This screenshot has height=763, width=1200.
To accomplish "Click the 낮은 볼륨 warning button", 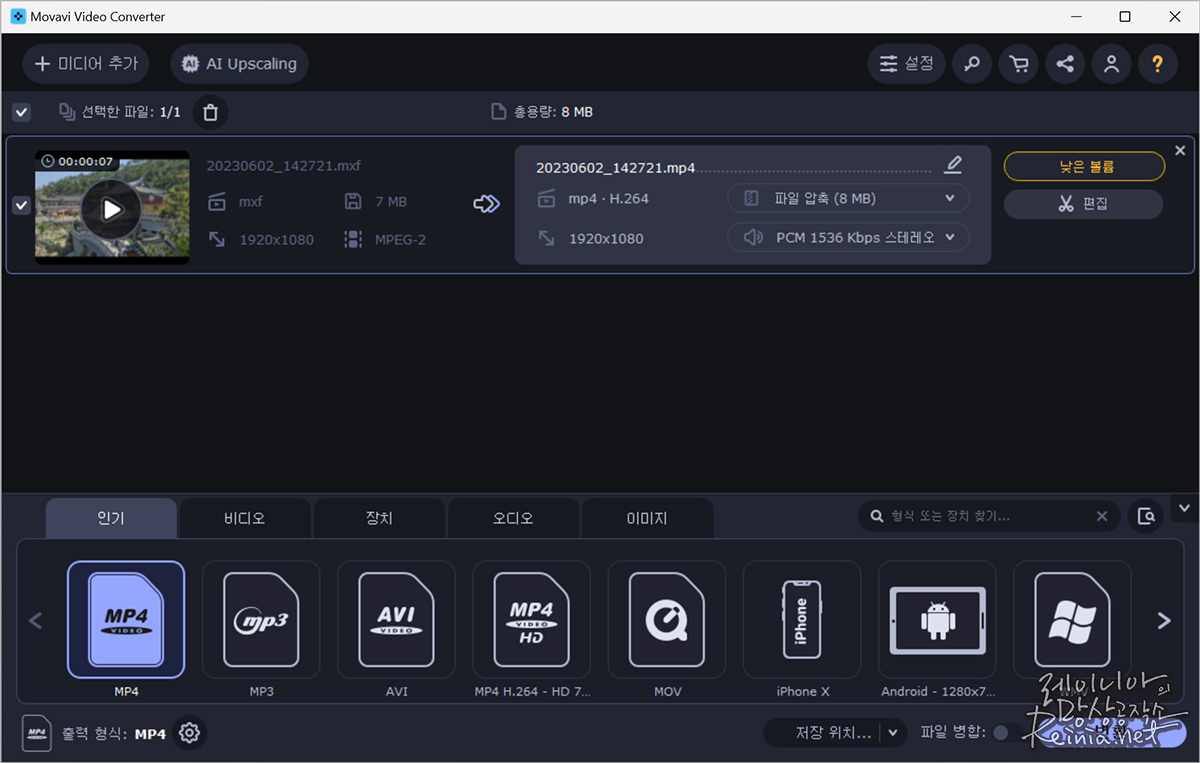I will [1084, 166].
